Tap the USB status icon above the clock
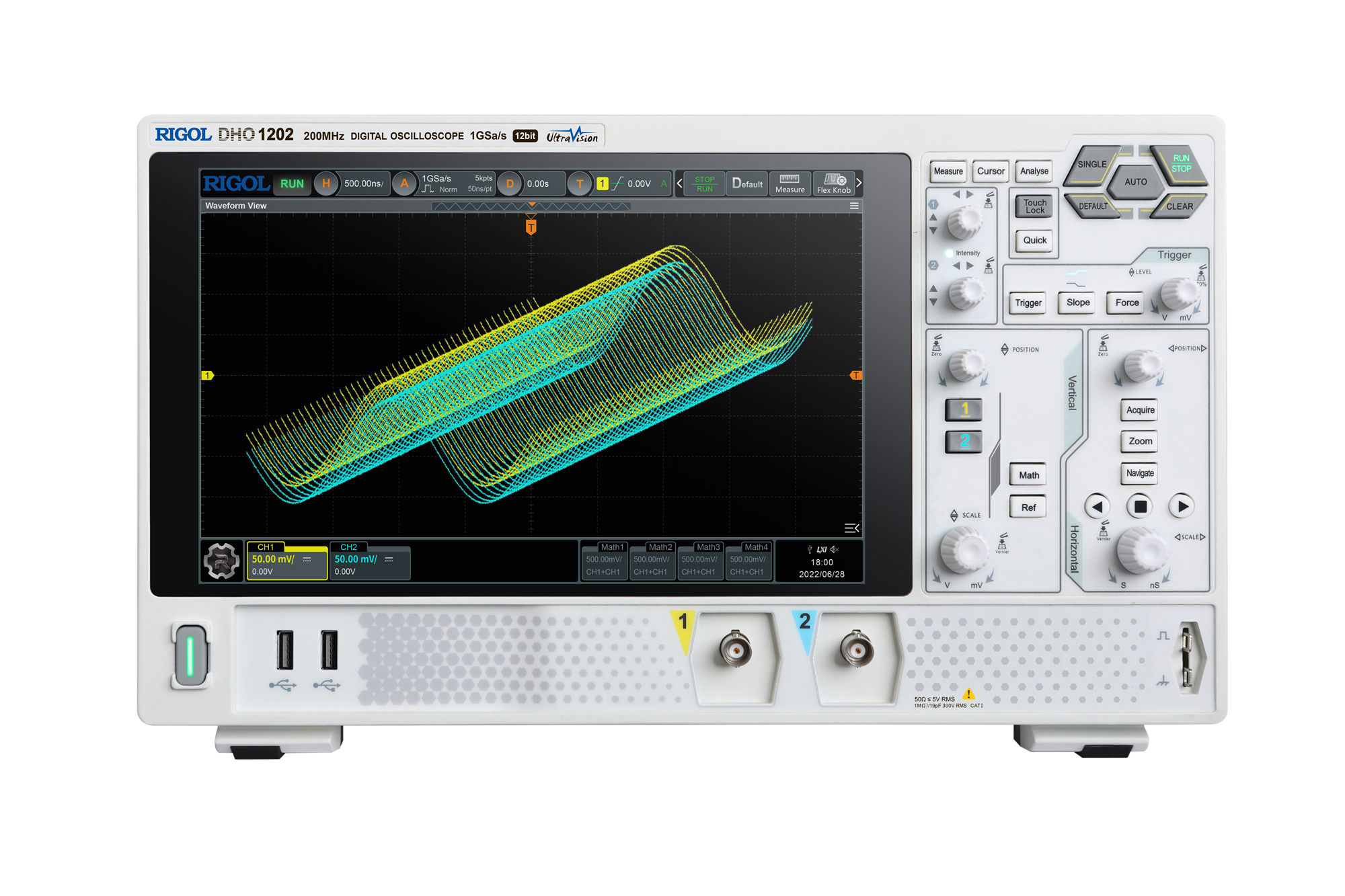 (x=810, y=549)
